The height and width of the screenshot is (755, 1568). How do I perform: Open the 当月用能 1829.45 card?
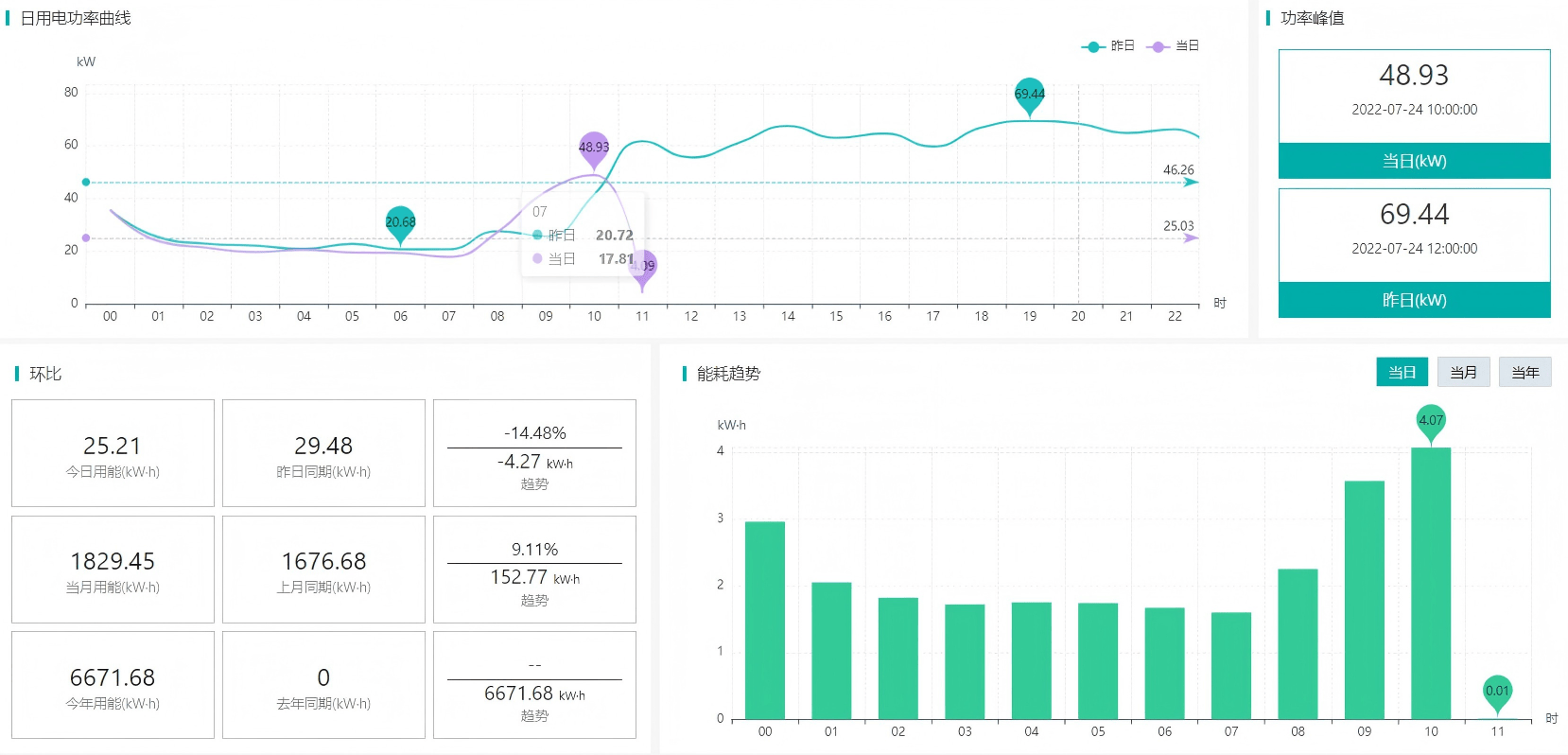click(x=113, y=570)
